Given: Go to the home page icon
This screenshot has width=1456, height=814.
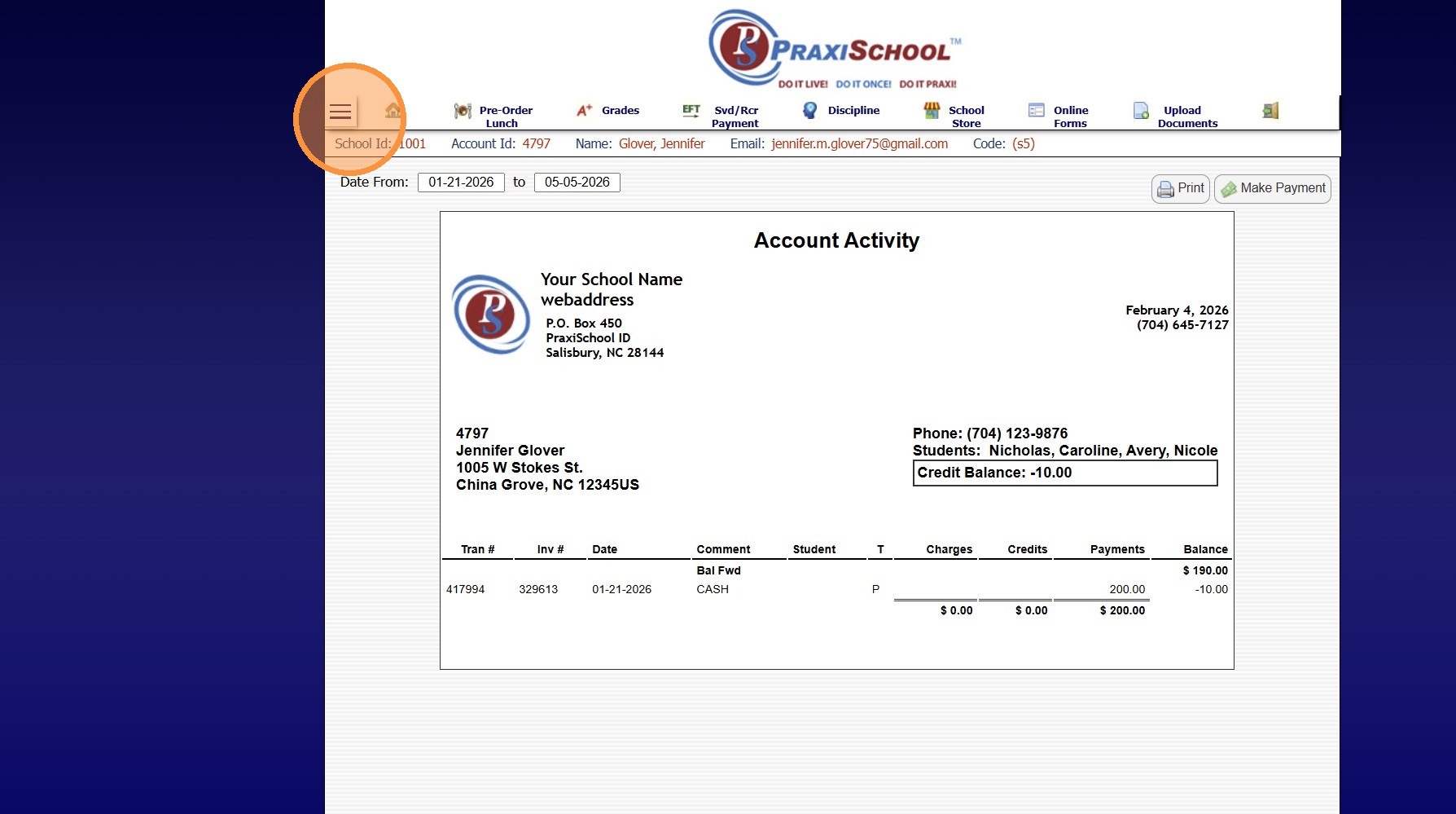Looking at the screenshot, I should click(393, 111).
